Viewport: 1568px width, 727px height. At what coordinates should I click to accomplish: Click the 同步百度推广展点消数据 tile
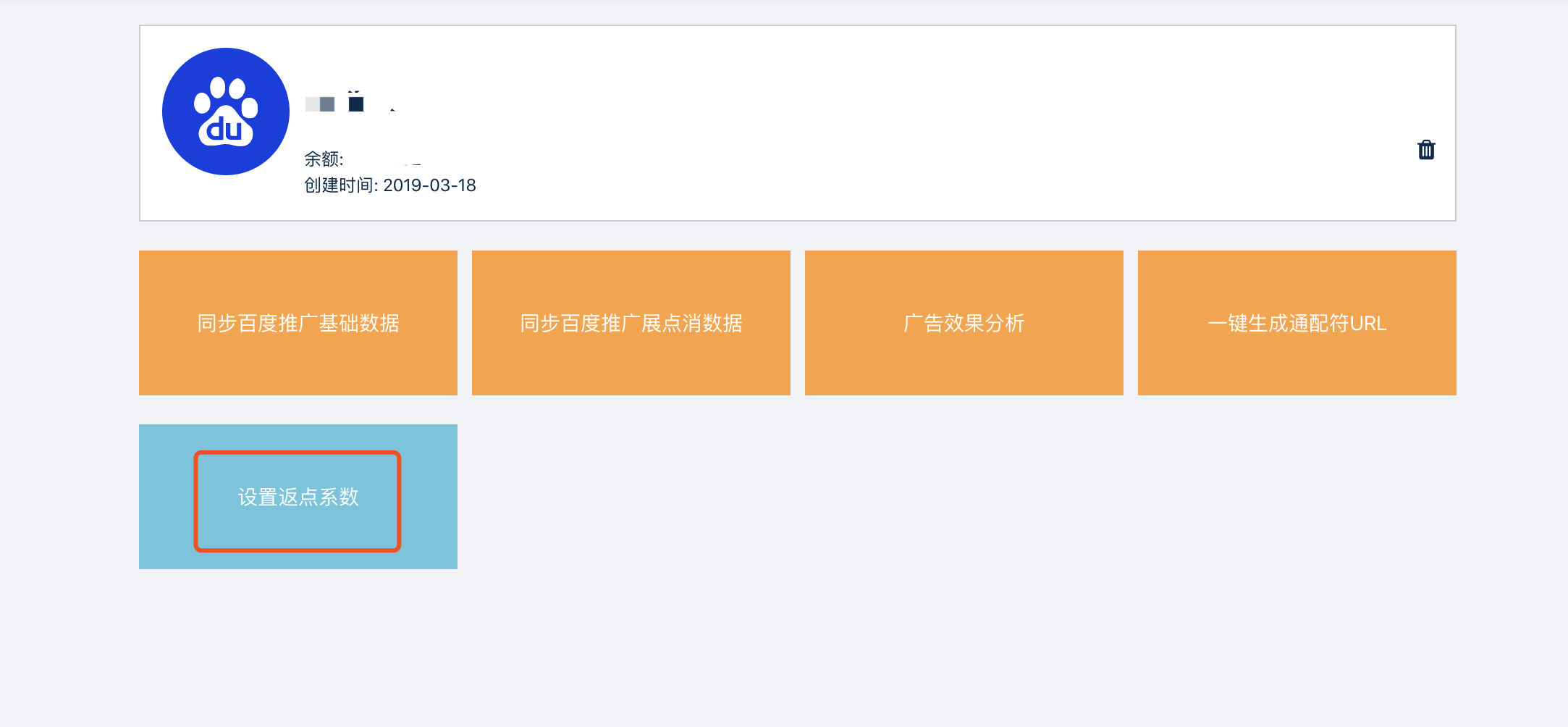click(x=631, y=323)
